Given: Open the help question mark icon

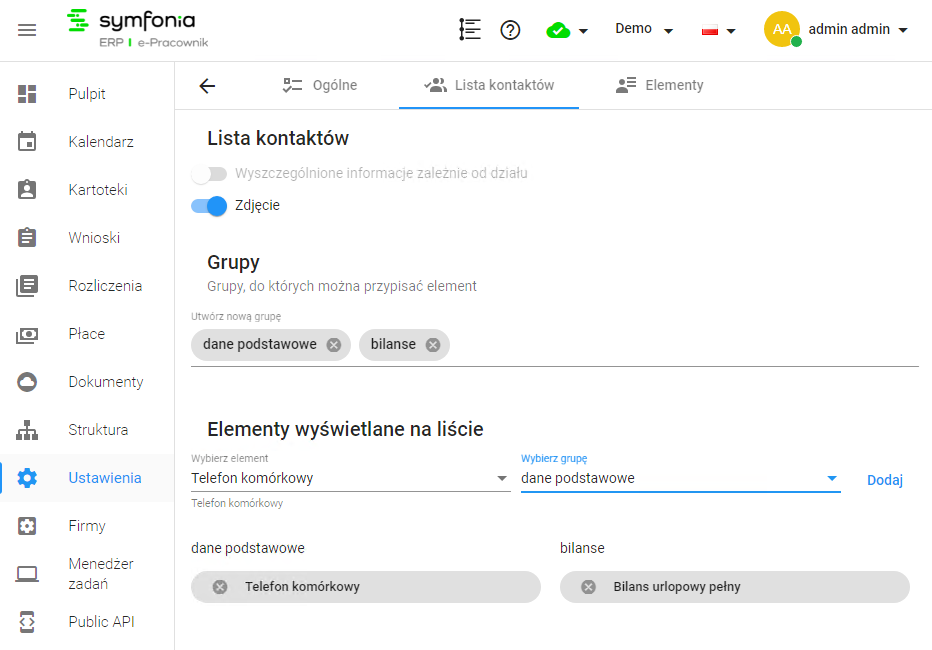Looking at the screenshot, I should pos(510,30).
